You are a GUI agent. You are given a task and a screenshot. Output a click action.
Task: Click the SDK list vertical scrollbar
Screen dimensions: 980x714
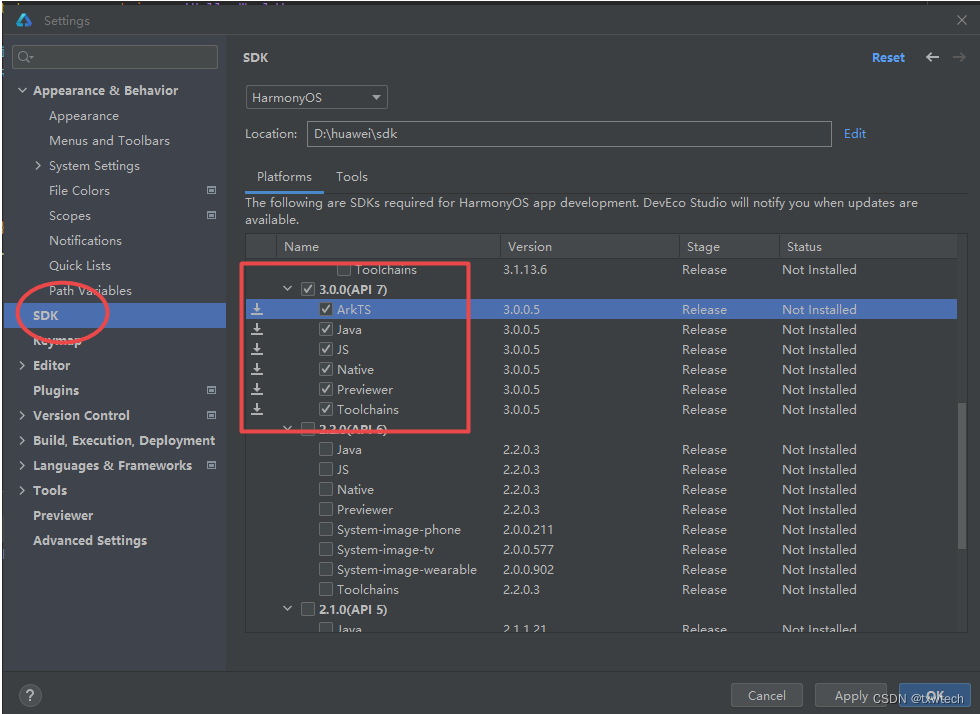[x=962, y=475]
